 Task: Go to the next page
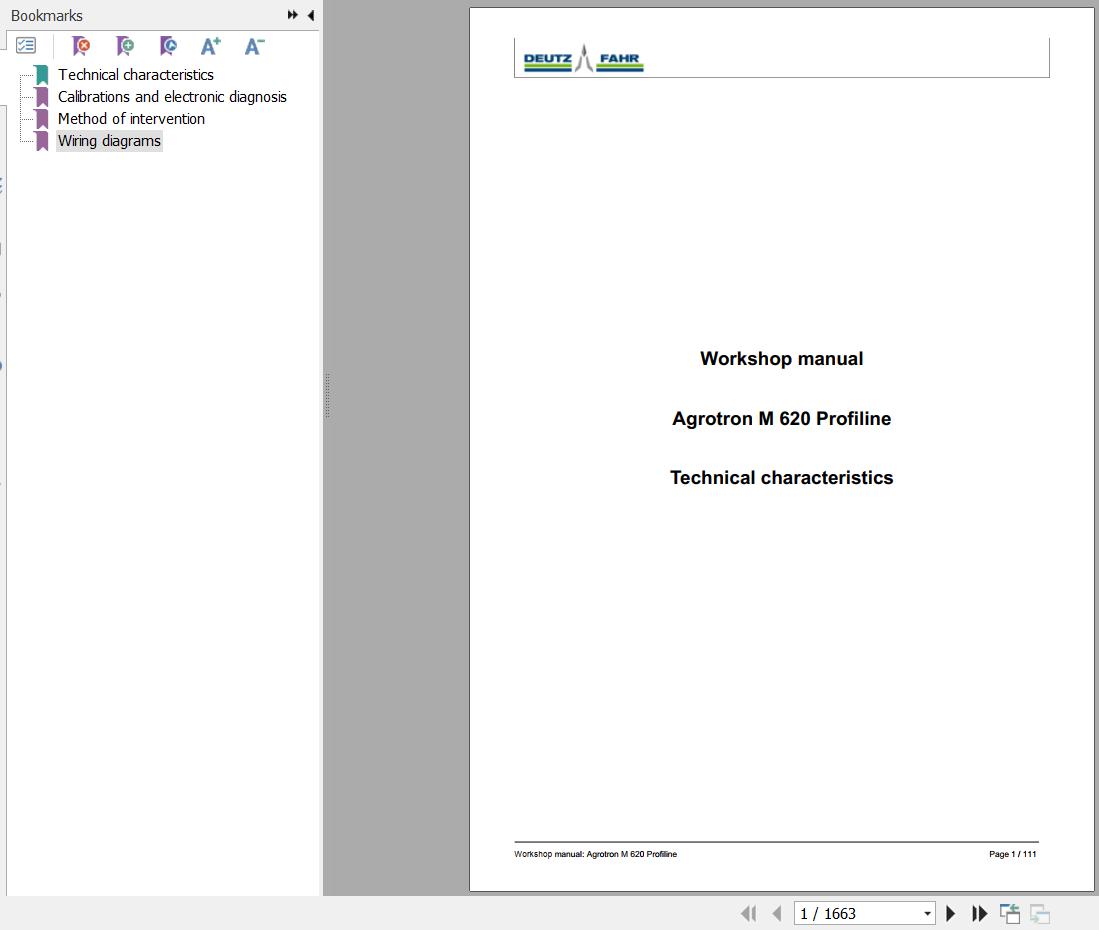click(x=951, y=913)
